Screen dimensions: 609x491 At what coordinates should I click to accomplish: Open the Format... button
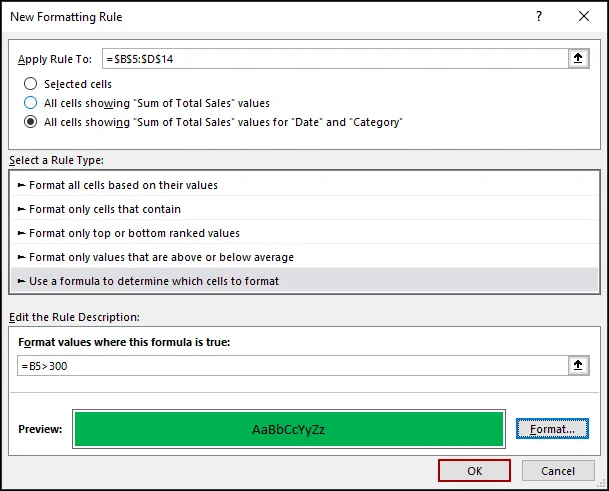(x=552, y=429)
